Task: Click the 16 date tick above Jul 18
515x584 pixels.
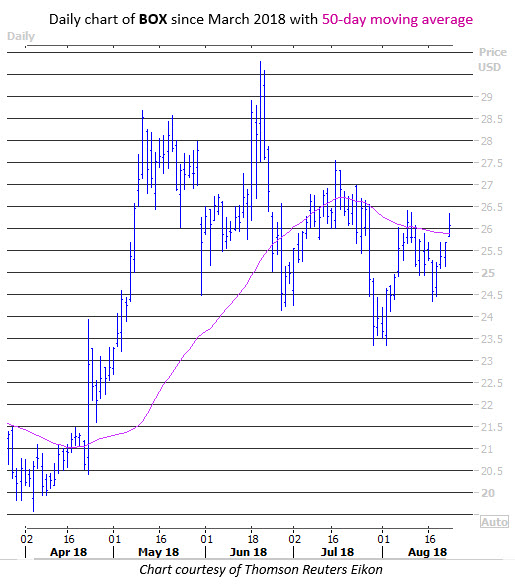Action: pos(333,539)
